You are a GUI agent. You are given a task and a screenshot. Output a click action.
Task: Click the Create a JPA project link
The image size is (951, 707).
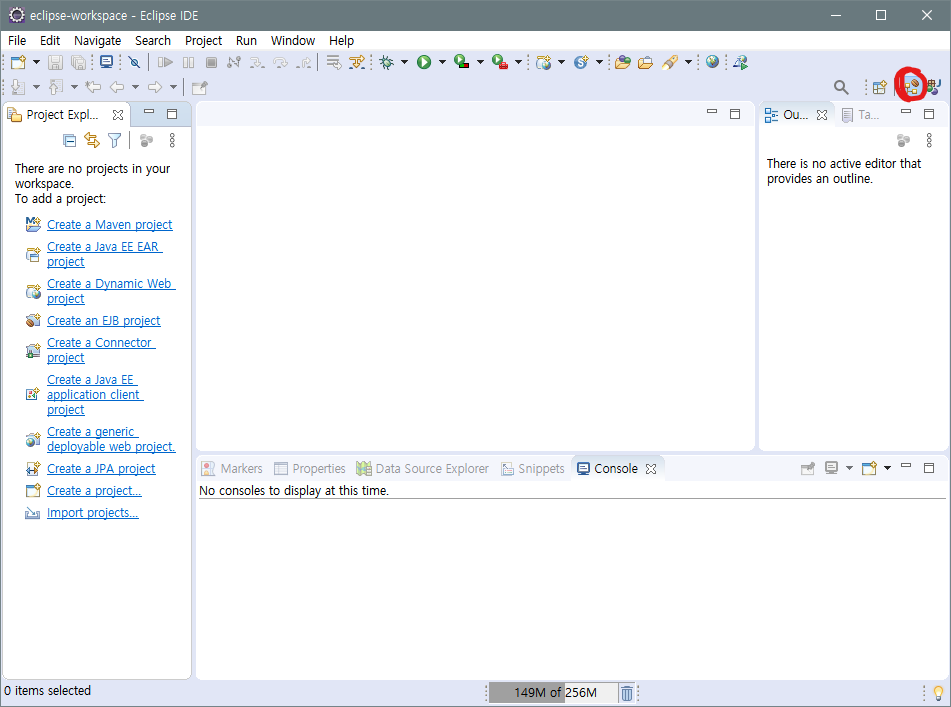[x=101, y=469]
